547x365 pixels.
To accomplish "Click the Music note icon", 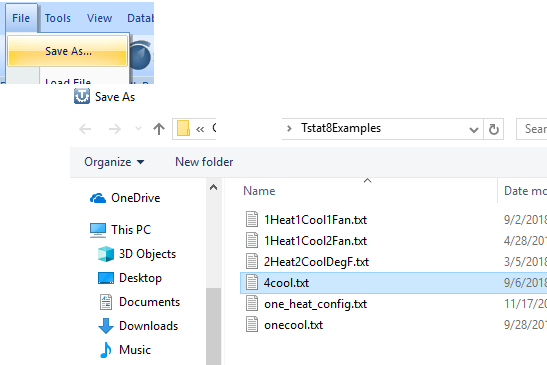I will (105, 350).
